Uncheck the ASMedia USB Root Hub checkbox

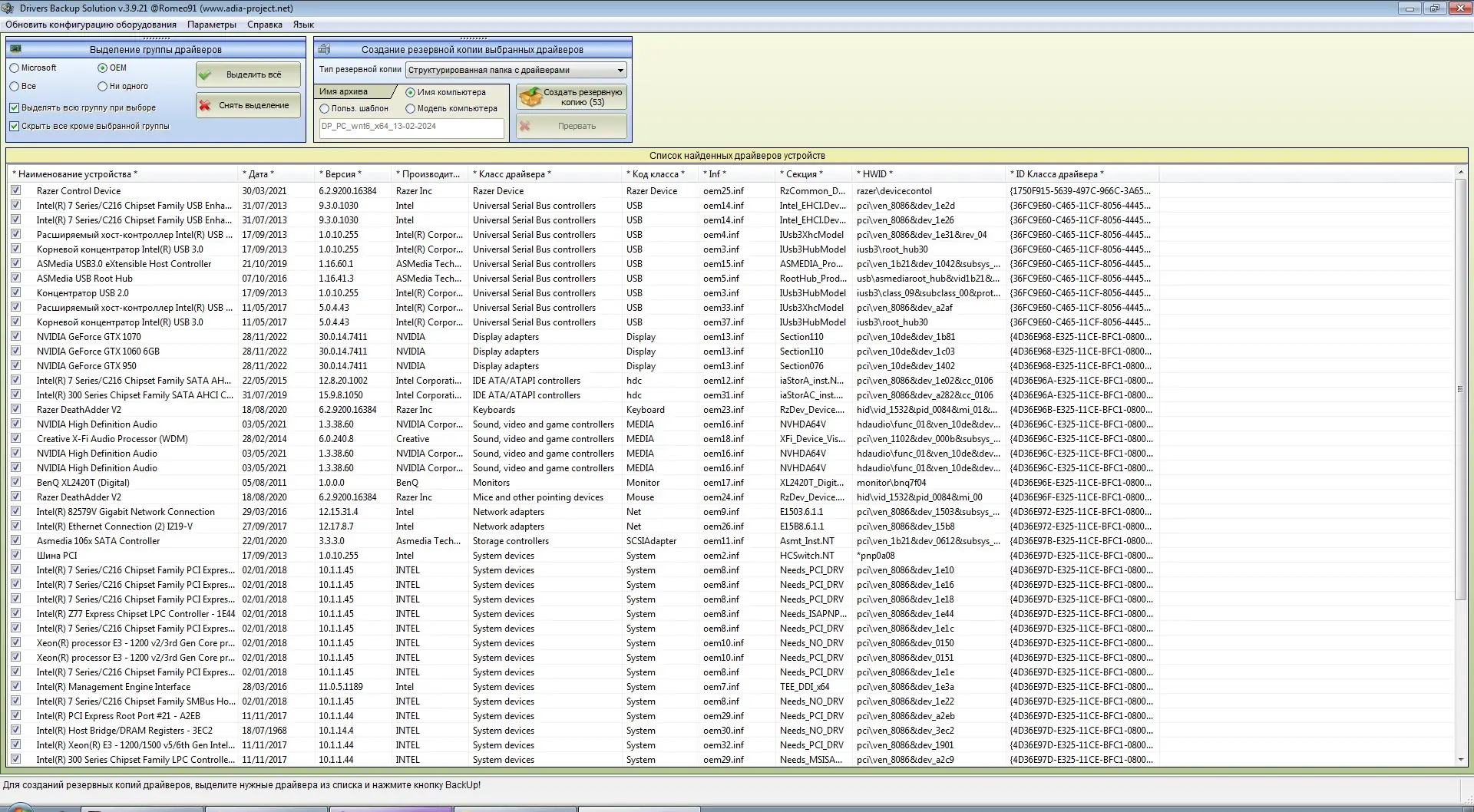(15, 279)
